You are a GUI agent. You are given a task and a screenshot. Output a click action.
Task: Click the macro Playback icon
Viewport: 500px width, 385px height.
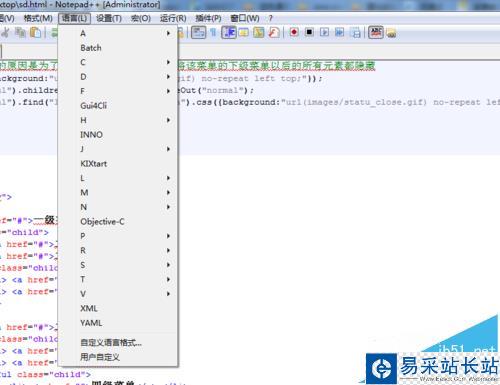[324, 32]
